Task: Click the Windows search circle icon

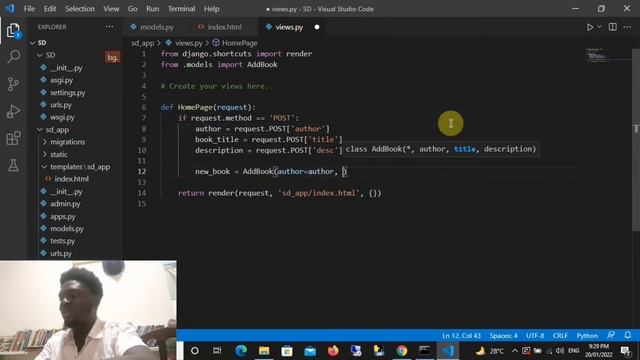Action: point(195,350)
